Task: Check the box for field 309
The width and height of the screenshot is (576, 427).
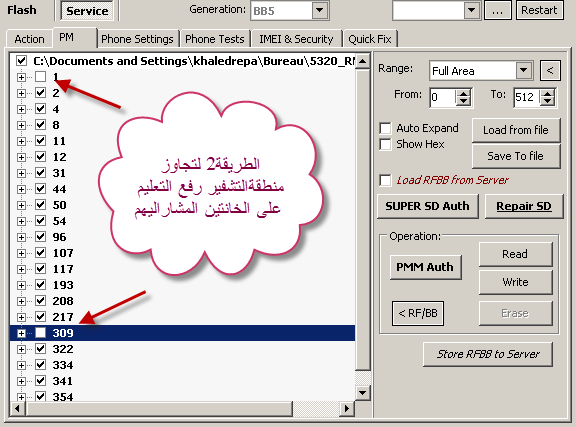Action: (40, 333)
